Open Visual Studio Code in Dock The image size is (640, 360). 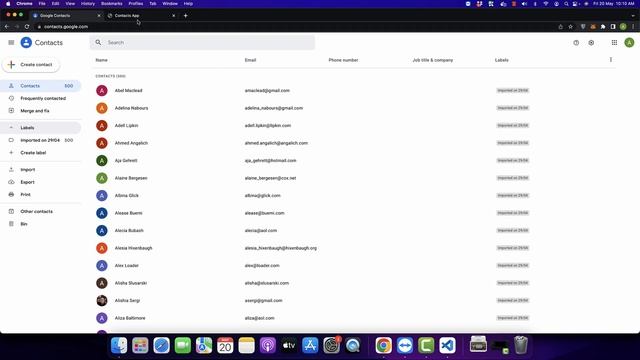[447, 345]
